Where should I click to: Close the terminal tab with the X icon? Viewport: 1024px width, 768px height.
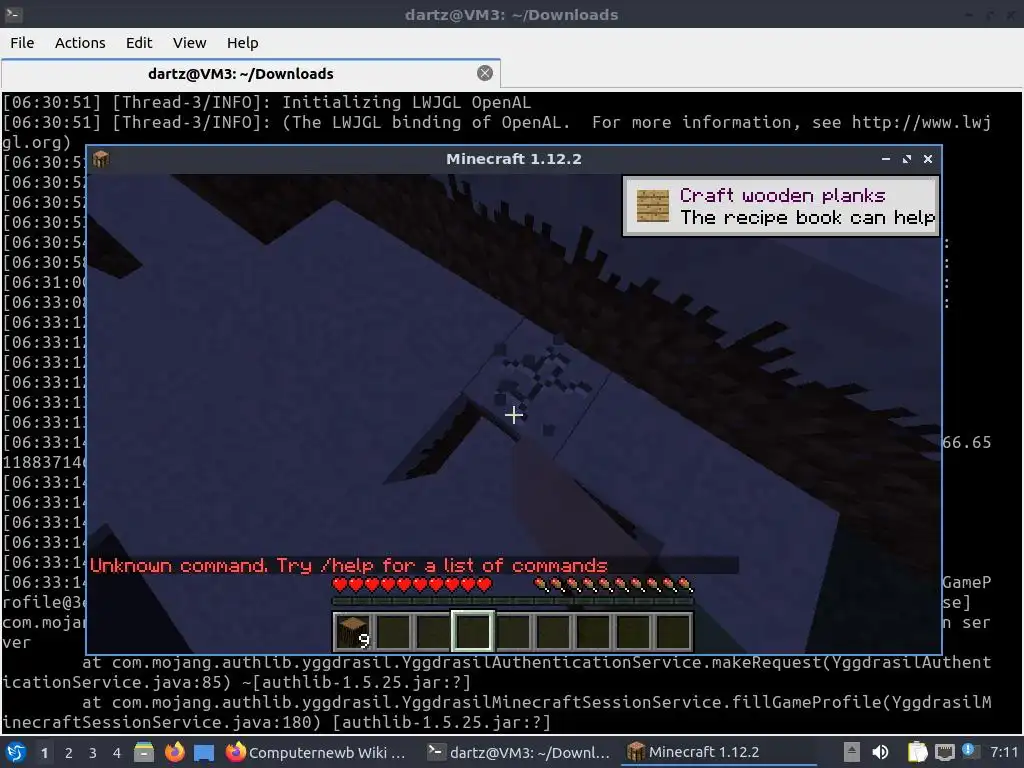[485, 73]
